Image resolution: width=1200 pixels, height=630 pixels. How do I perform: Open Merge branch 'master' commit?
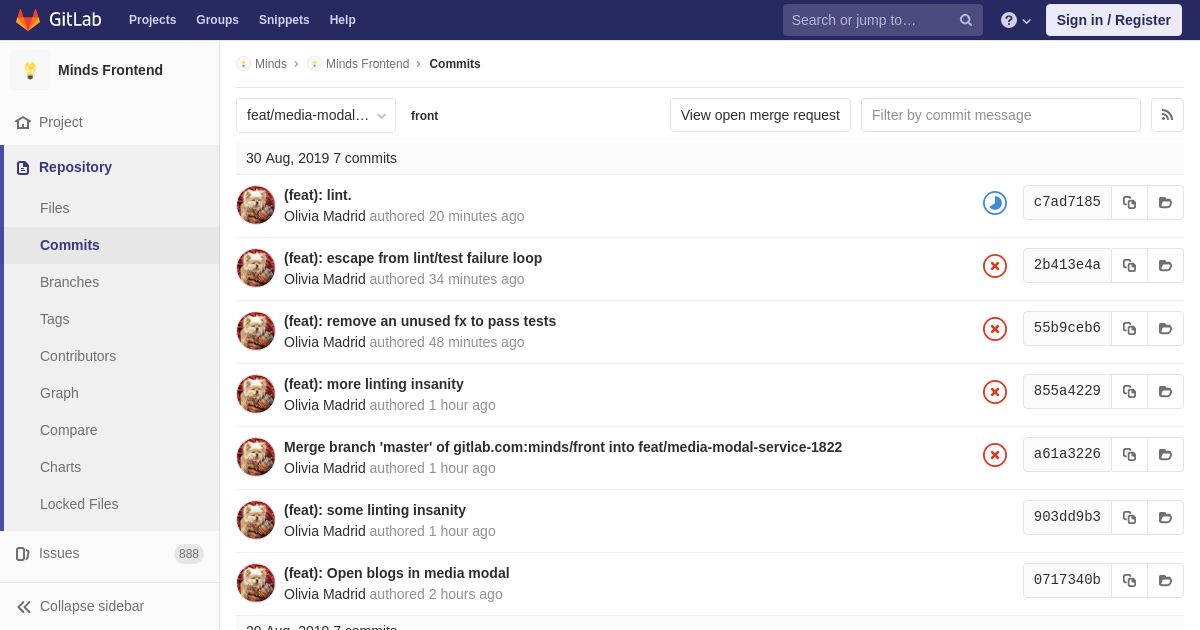tap(563, 447)
